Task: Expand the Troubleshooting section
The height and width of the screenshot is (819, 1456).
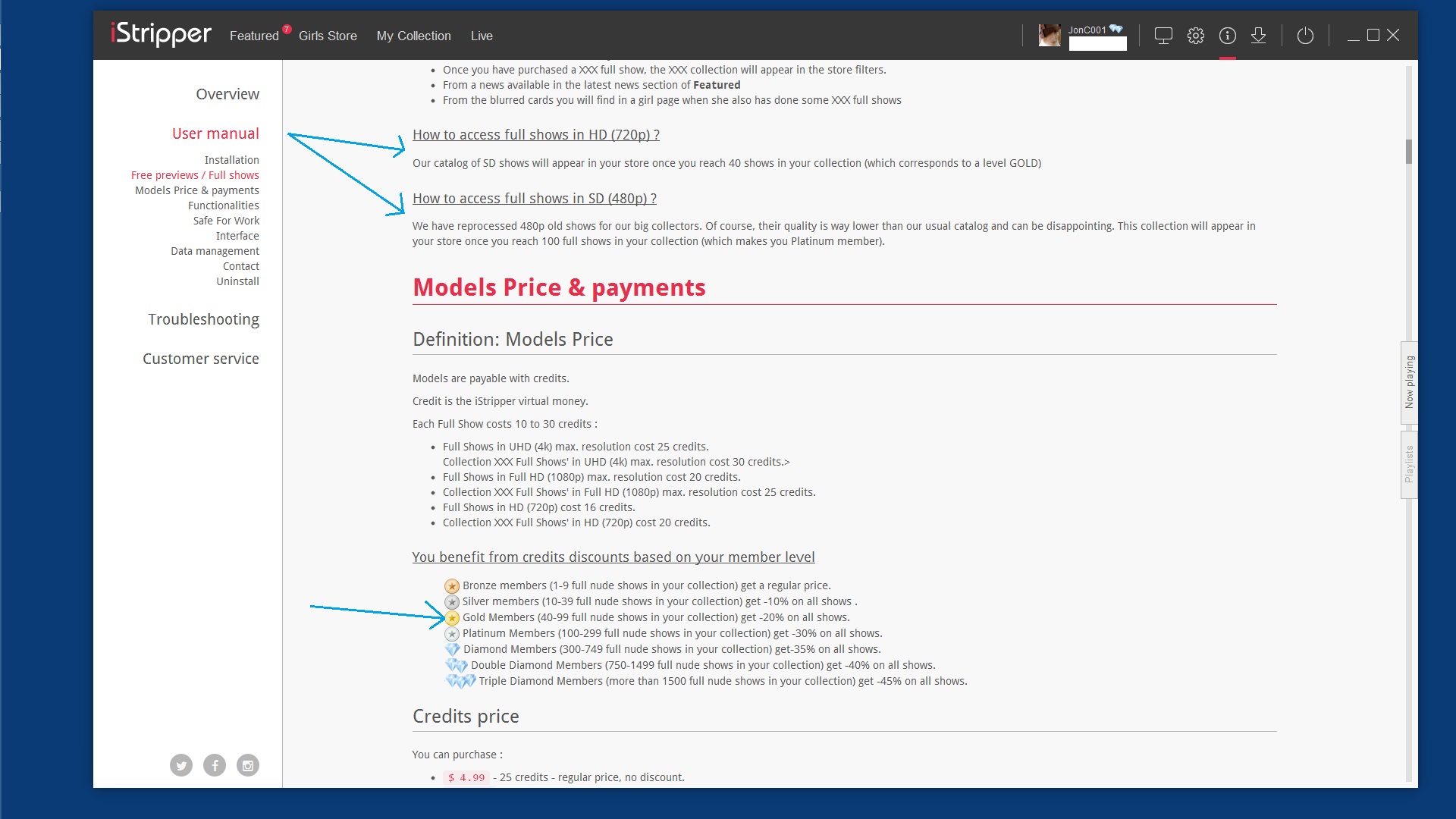Action: pyautogui.click(x=203, y=319)
